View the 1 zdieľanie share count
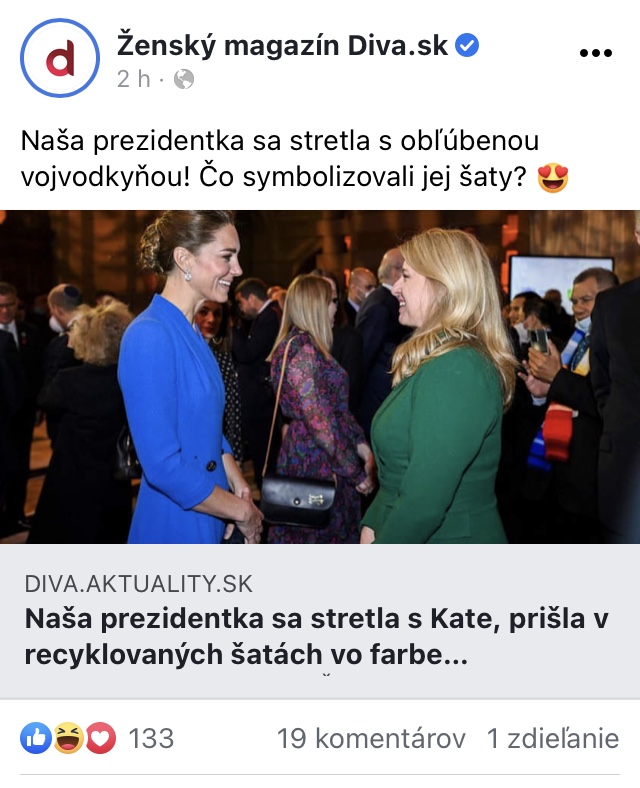This screenshot has width=640, height=788. point(553,738)
